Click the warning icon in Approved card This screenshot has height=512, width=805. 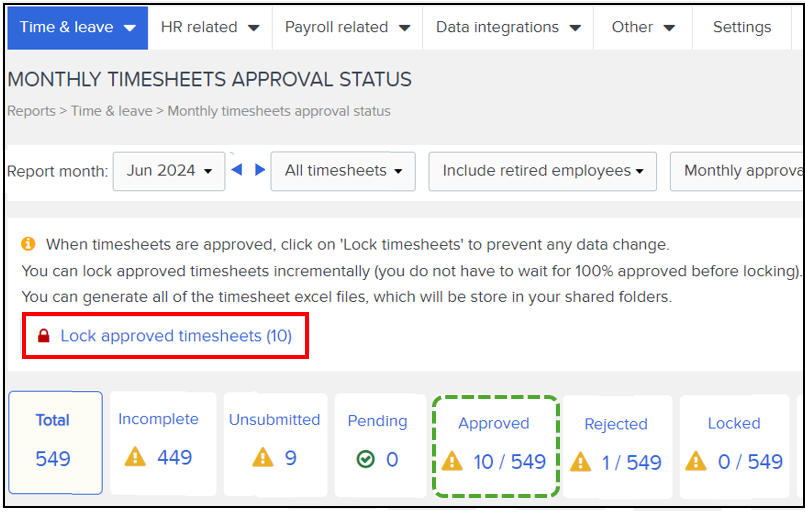click(x=452, y=461)
